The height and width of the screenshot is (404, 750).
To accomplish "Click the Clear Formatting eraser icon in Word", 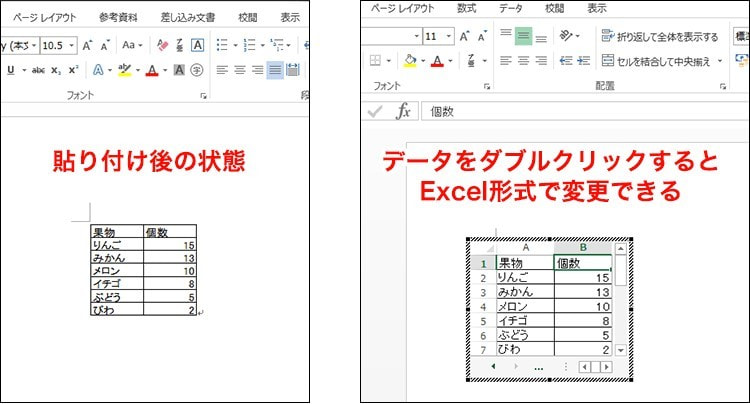I will pos(163,45).
